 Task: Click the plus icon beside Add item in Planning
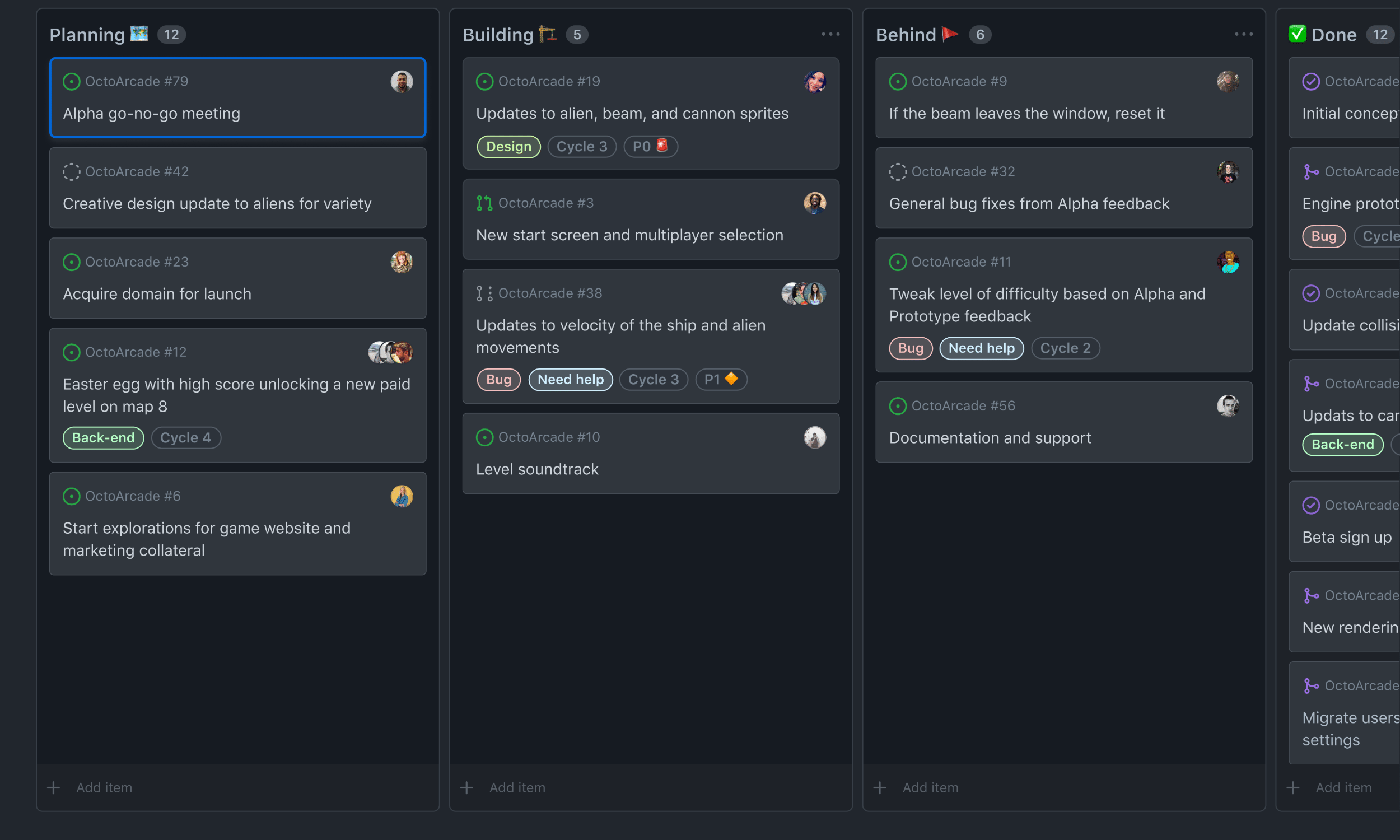coord(53,787)
